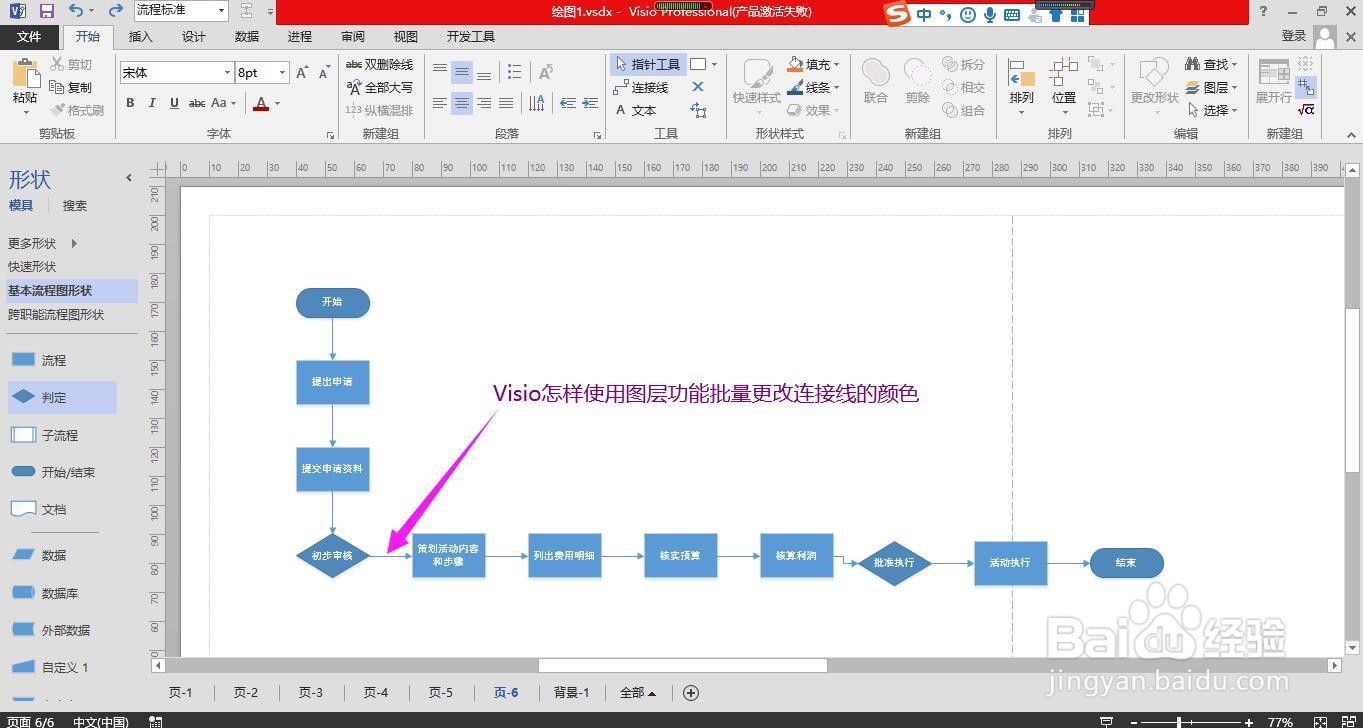The image size is (1363, 728).
Task: Toggle strikethrough (abc) formatting
Action: tap(197, 103)
